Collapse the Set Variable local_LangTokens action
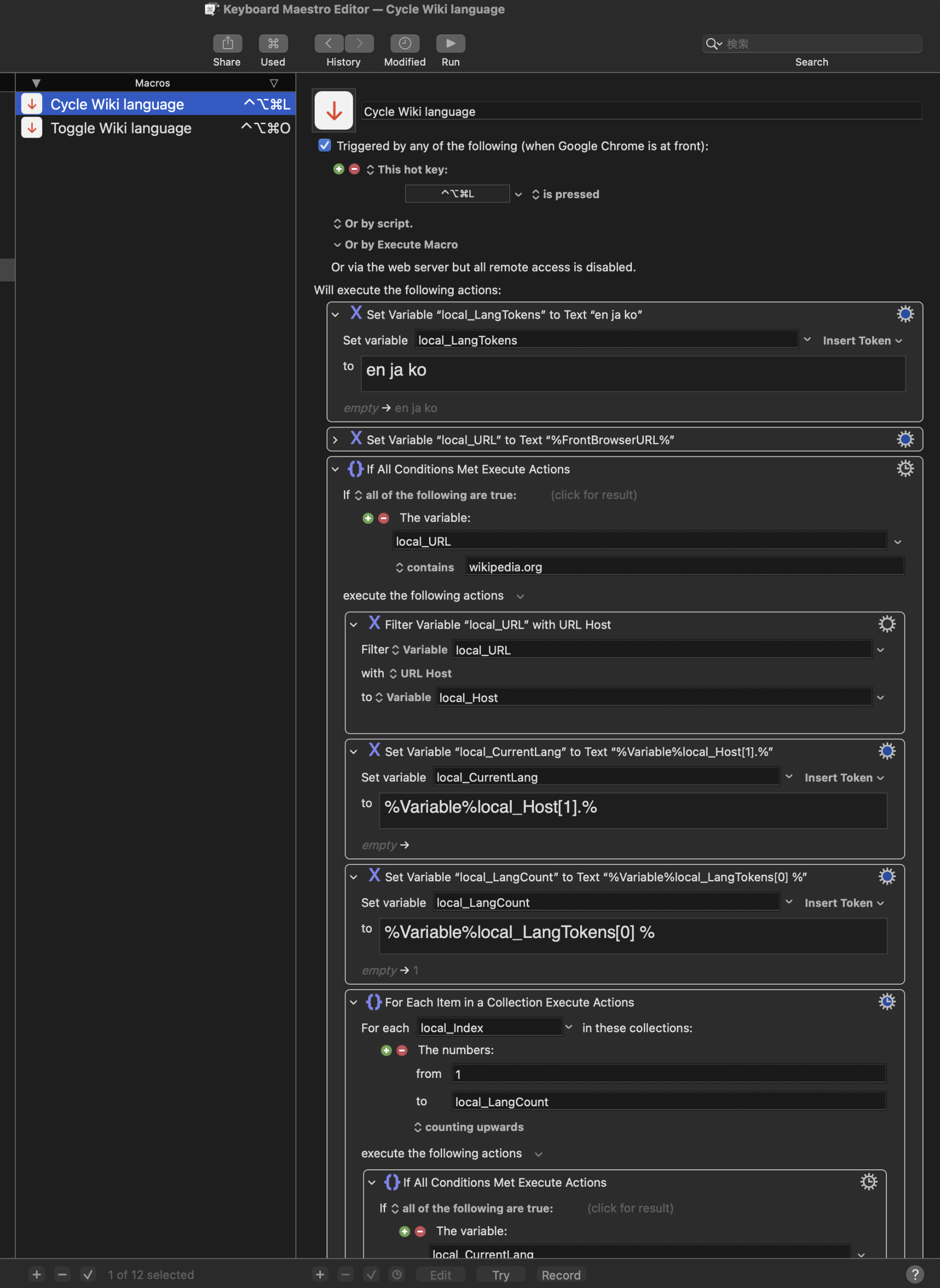This screenshot has width=940, height=1288. [335, 315]
